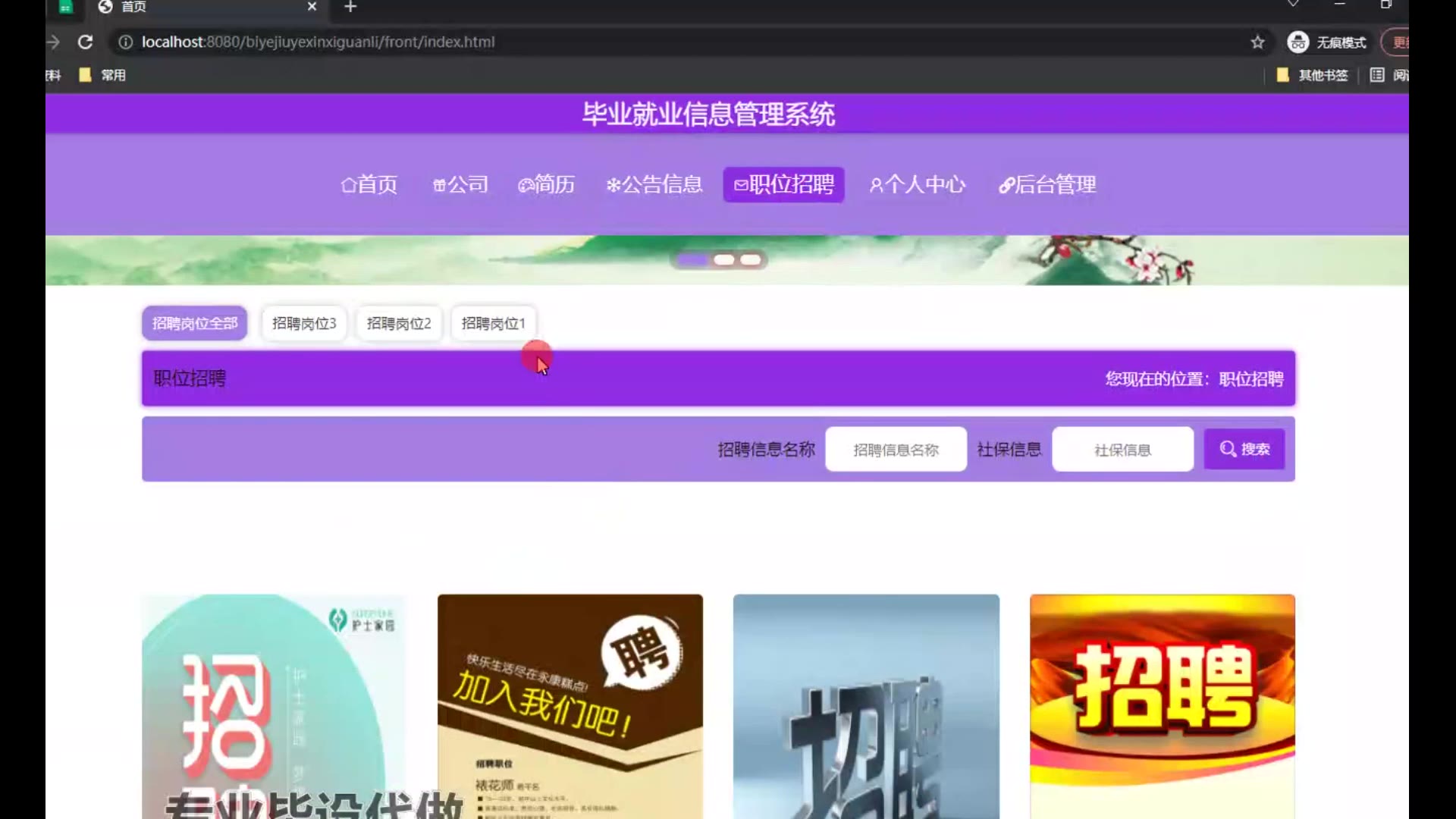Select third carousel indicator dot

pyautogui.click(x=750, y=260)
